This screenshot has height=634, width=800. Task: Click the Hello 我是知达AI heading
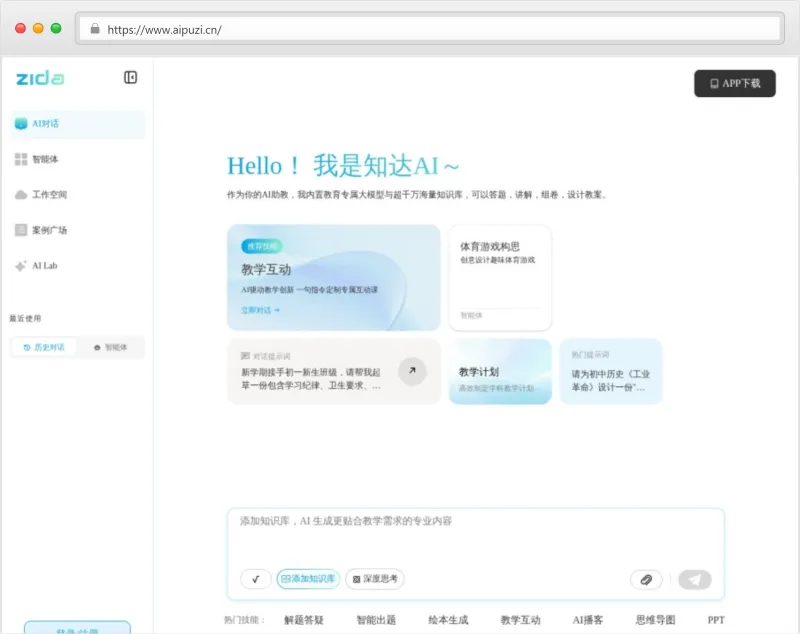(x=343, y=166)
